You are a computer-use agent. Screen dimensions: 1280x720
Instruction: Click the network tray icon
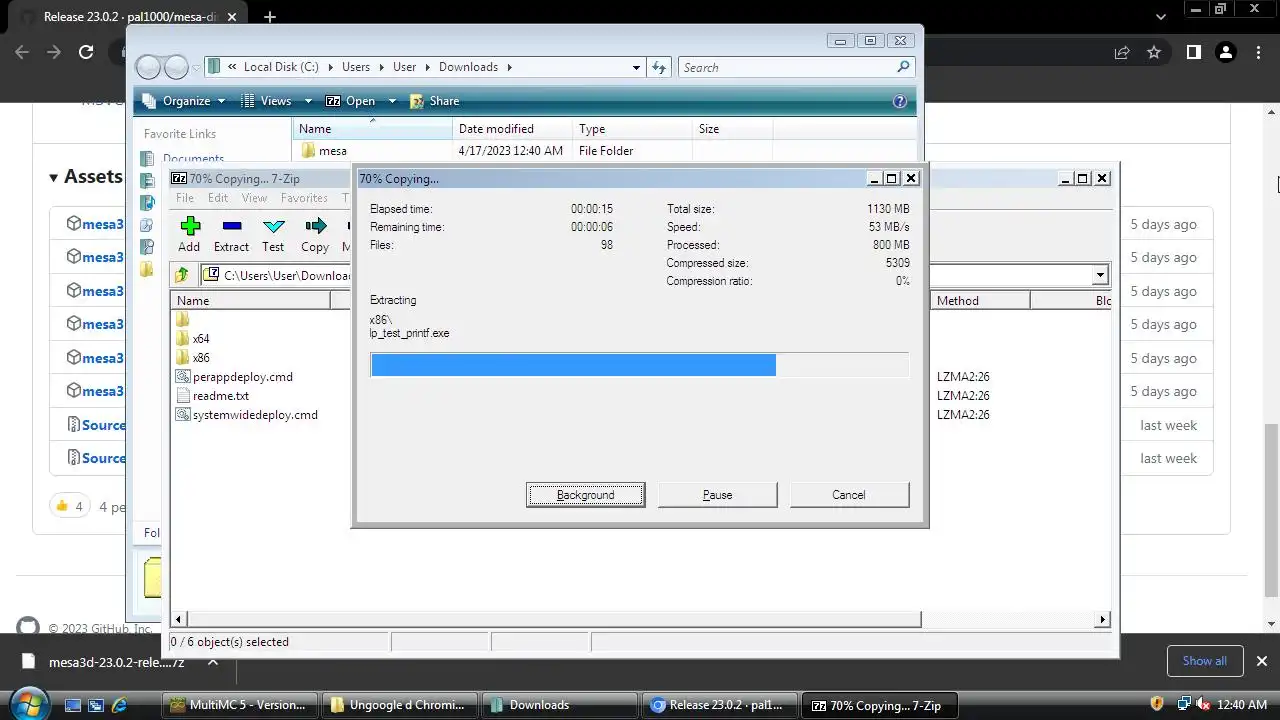pyautogui.click(x=1182, y=705)
